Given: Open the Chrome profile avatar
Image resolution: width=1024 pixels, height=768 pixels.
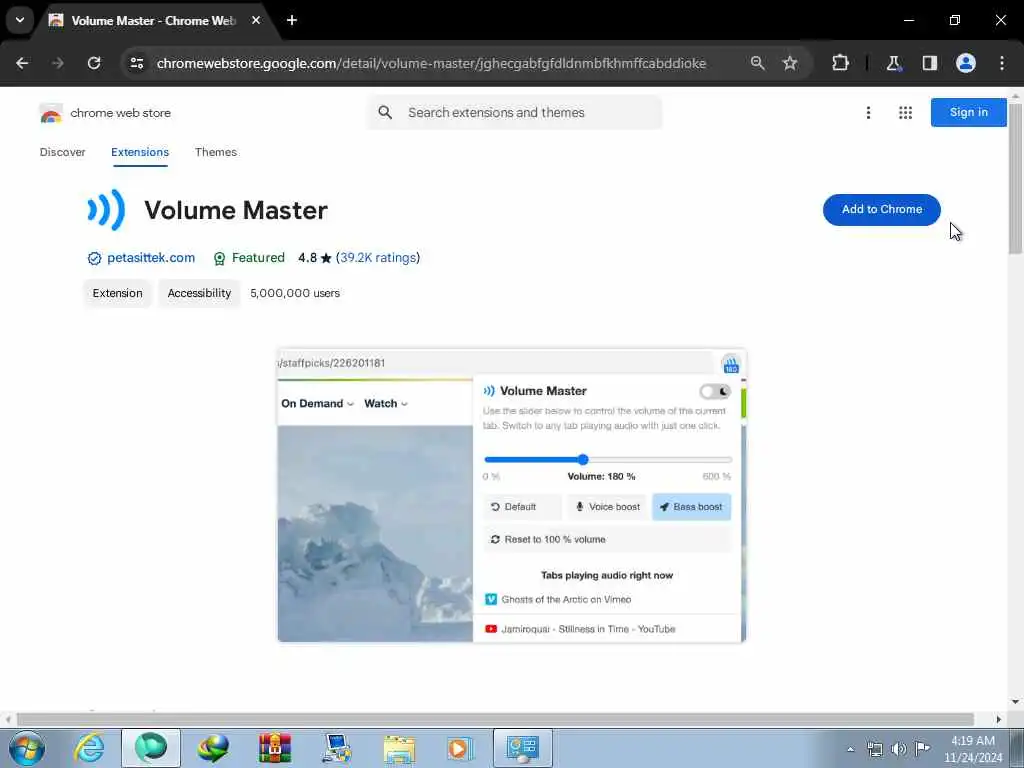Looking at the screenshot, I should (966, 63).
